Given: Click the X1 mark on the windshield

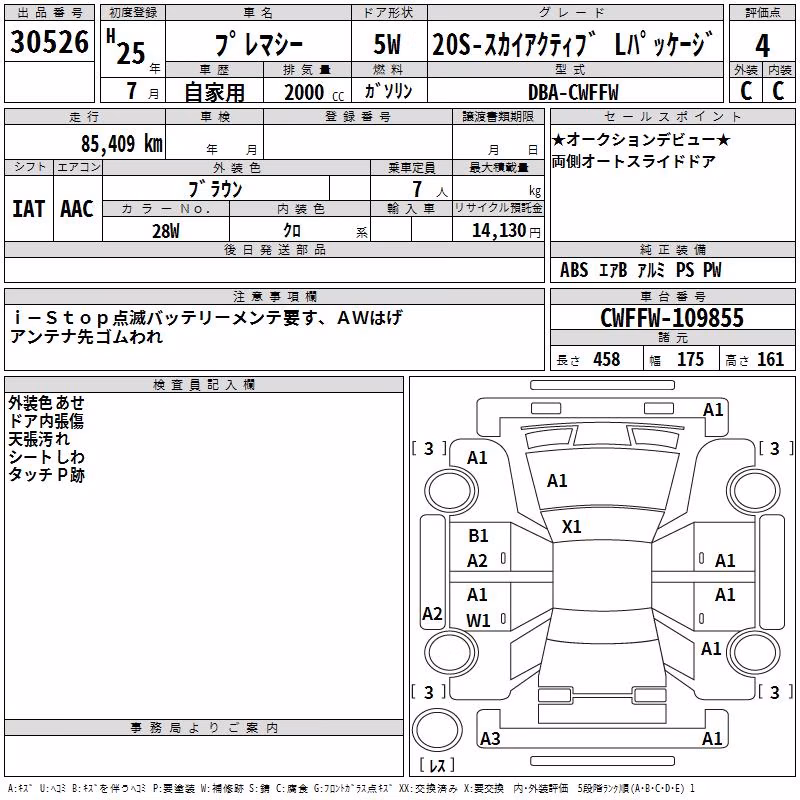Looking at the screenshot, I should (571, 527).
